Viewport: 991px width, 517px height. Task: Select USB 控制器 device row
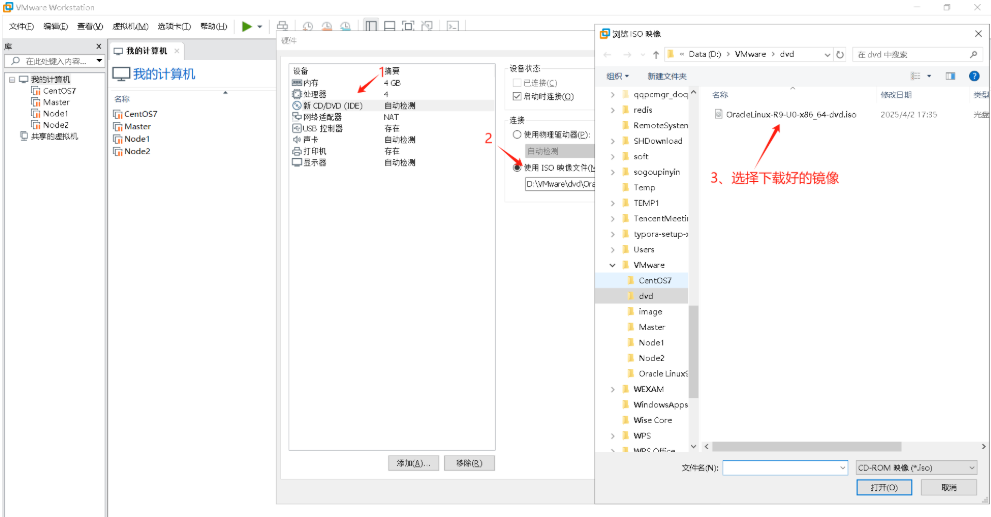point(392,128)
